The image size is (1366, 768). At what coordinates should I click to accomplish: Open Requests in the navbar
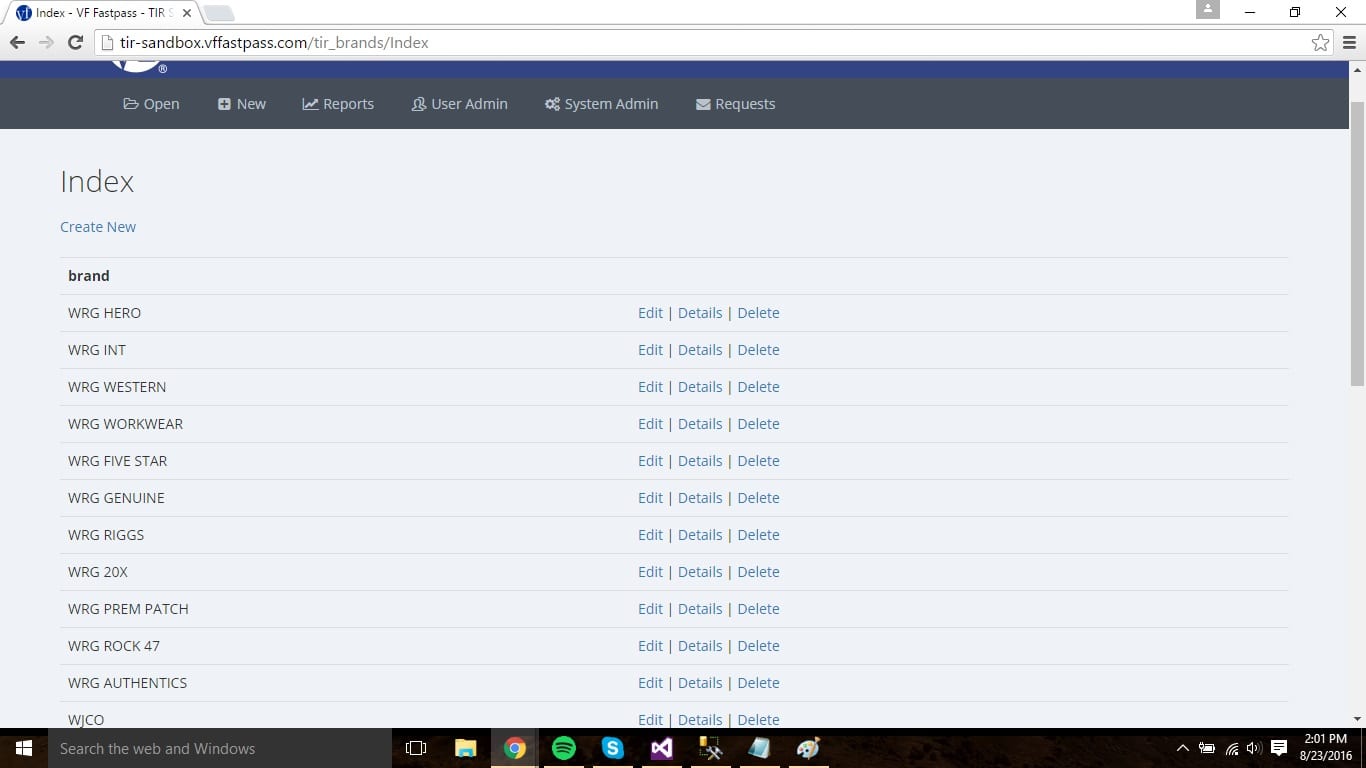point(736,104)
